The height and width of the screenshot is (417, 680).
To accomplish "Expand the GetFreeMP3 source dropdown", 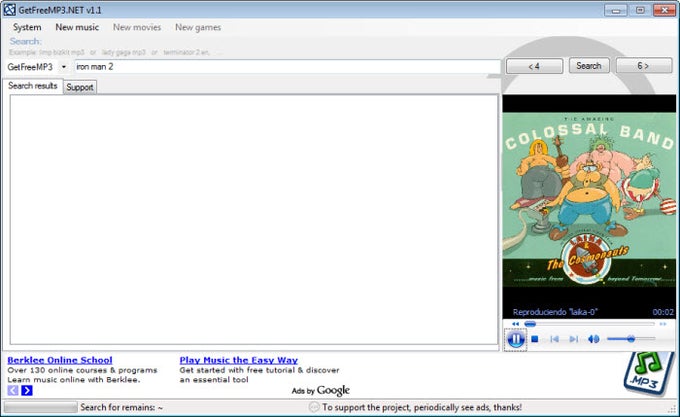I will pos(64,67).
